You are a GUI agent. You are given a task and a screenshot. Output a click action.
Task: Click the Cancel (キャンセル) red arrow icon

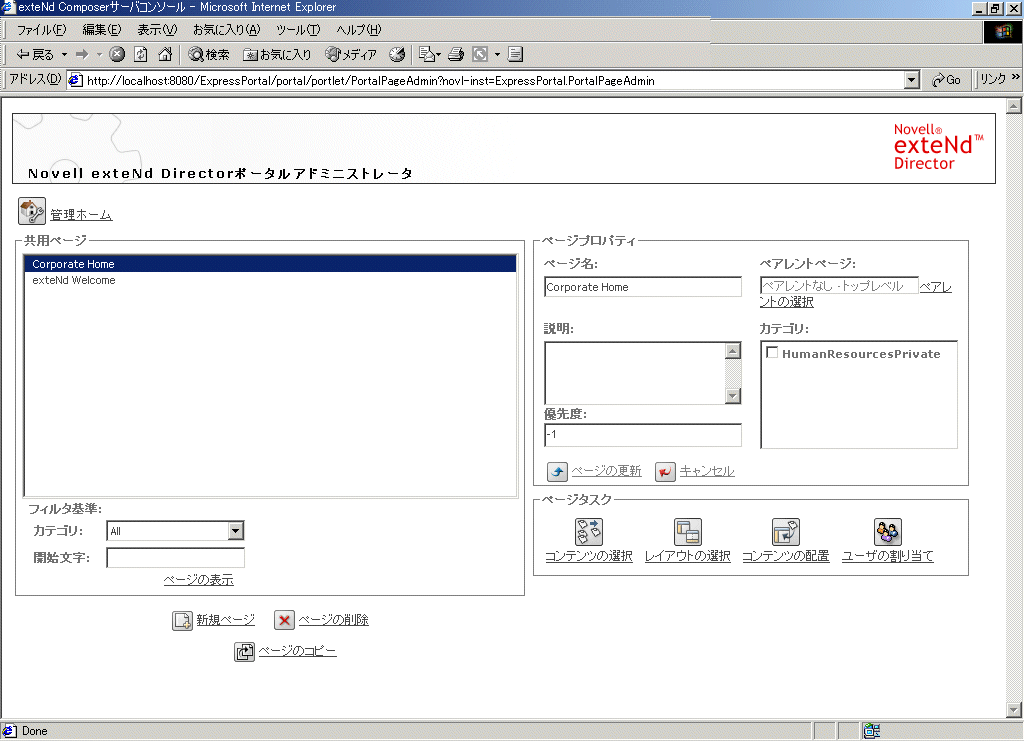pos(665,471)
